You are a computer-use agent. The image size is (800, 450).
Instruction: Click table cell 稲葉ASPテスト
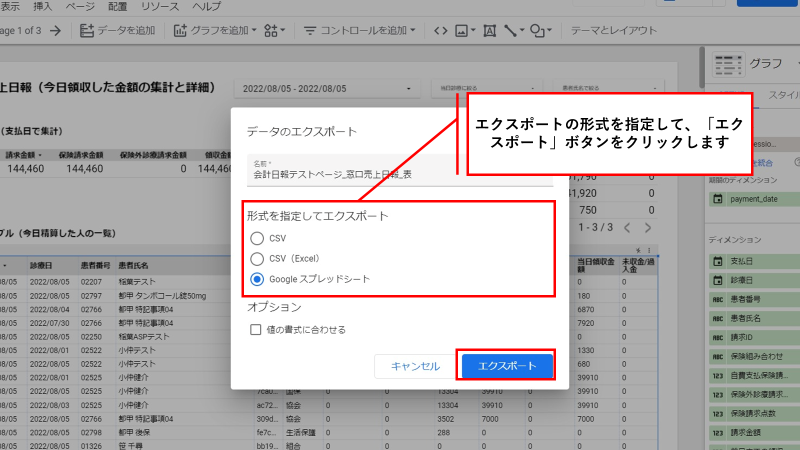pyautogui.click(x=143, y=337)
